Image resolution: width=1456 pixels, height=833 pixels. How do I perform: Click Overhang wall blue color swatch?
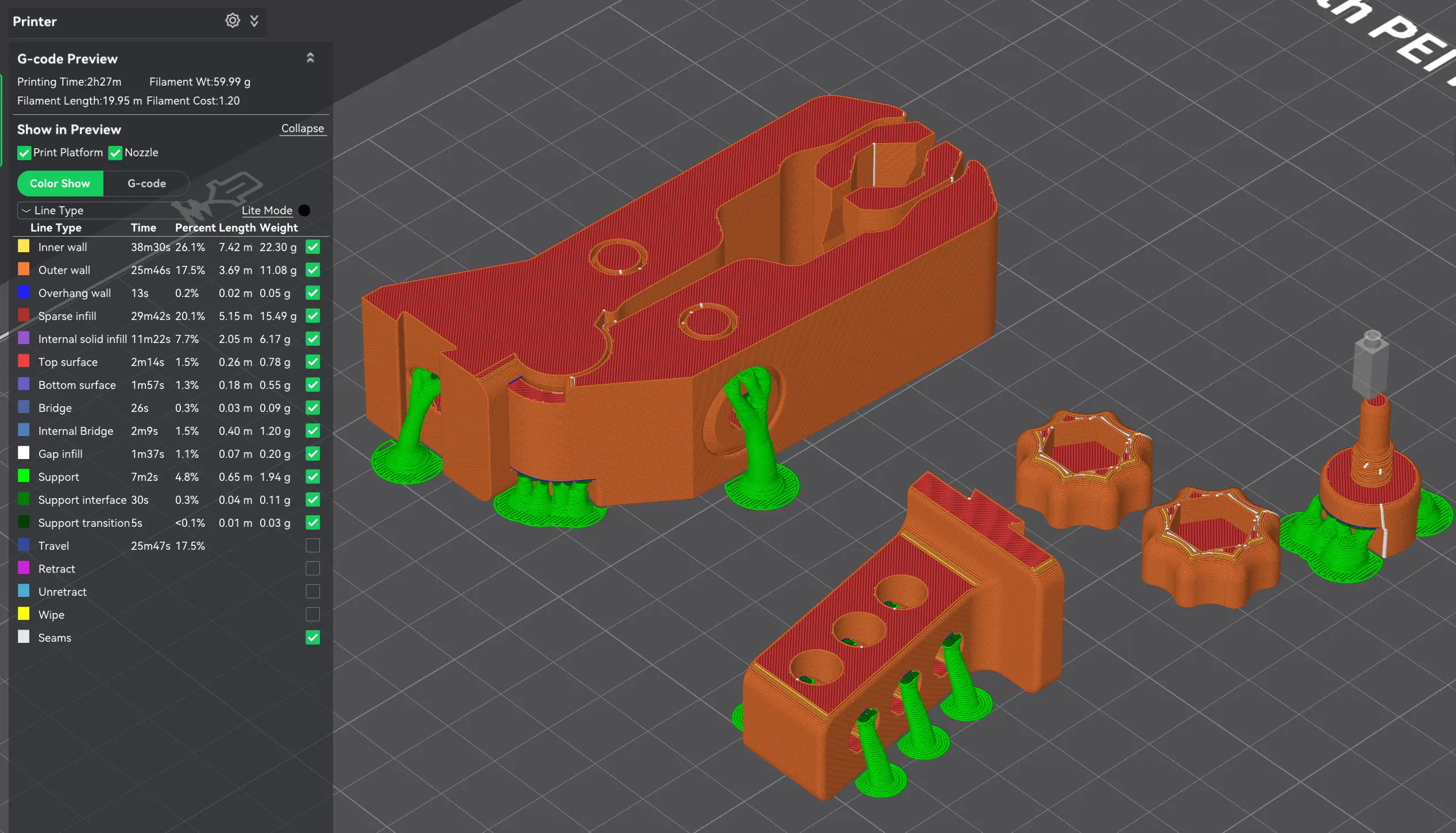click(x=24, y=292)
